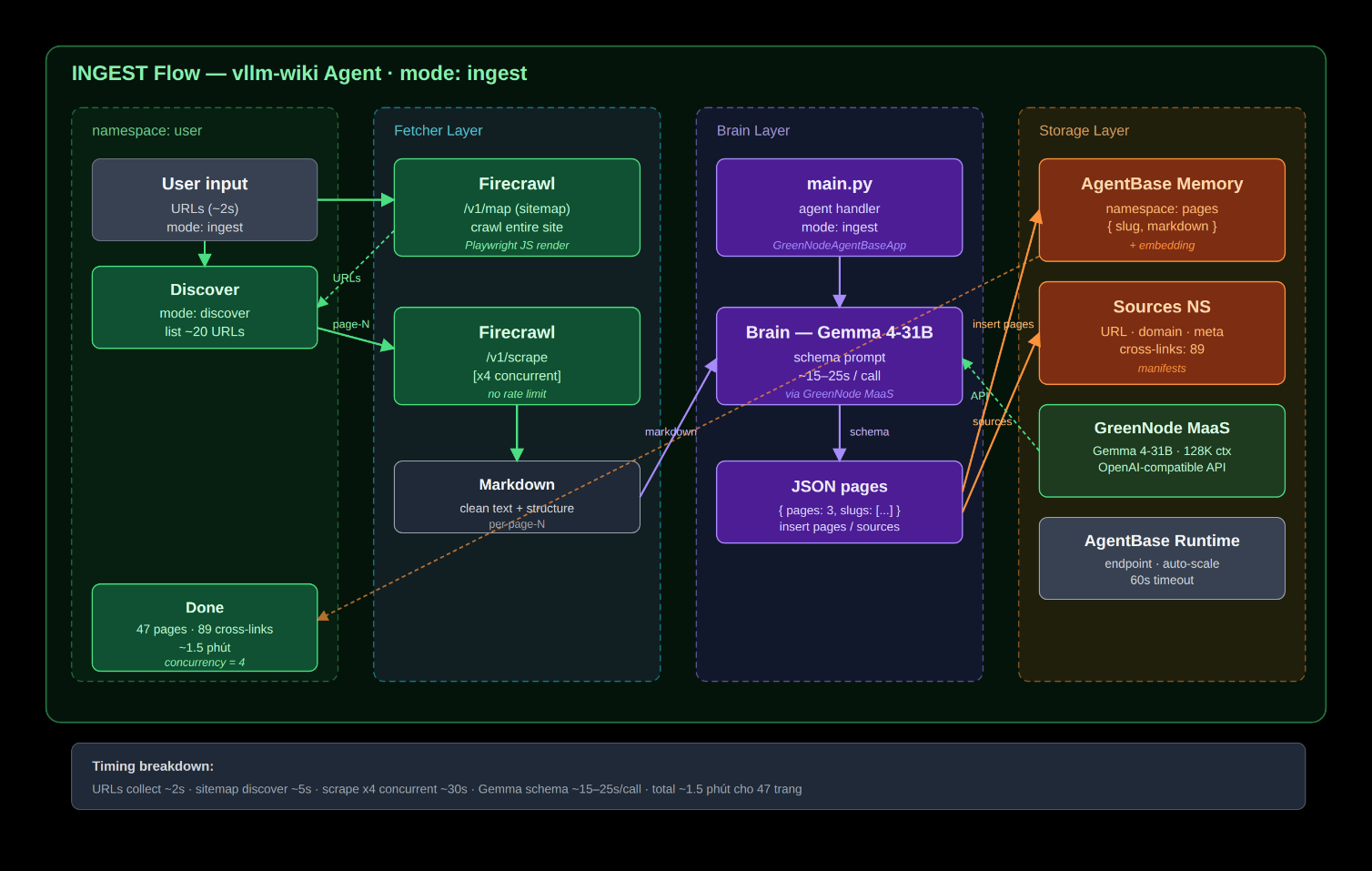Click the '+ embedding' note

(x=1162, y=245)
